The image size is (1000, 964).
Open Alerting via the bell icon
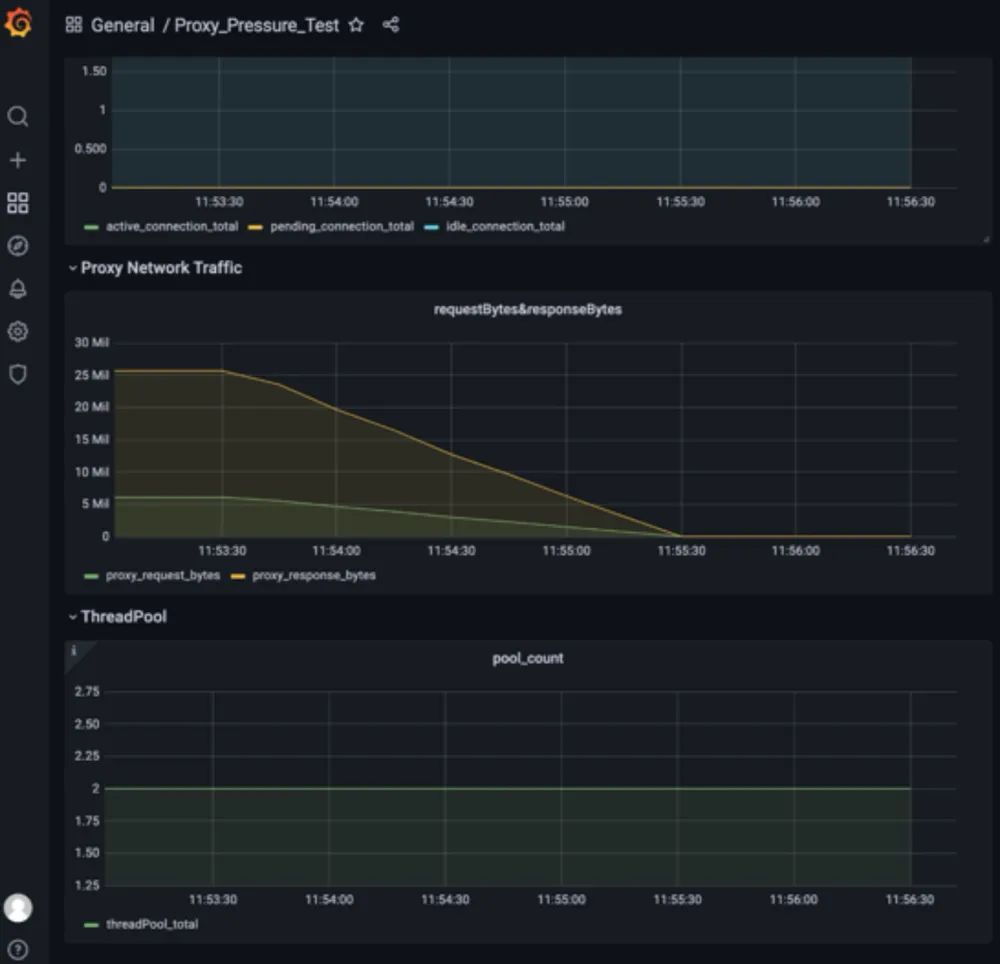pyautogui.click(x=17, y=288)
